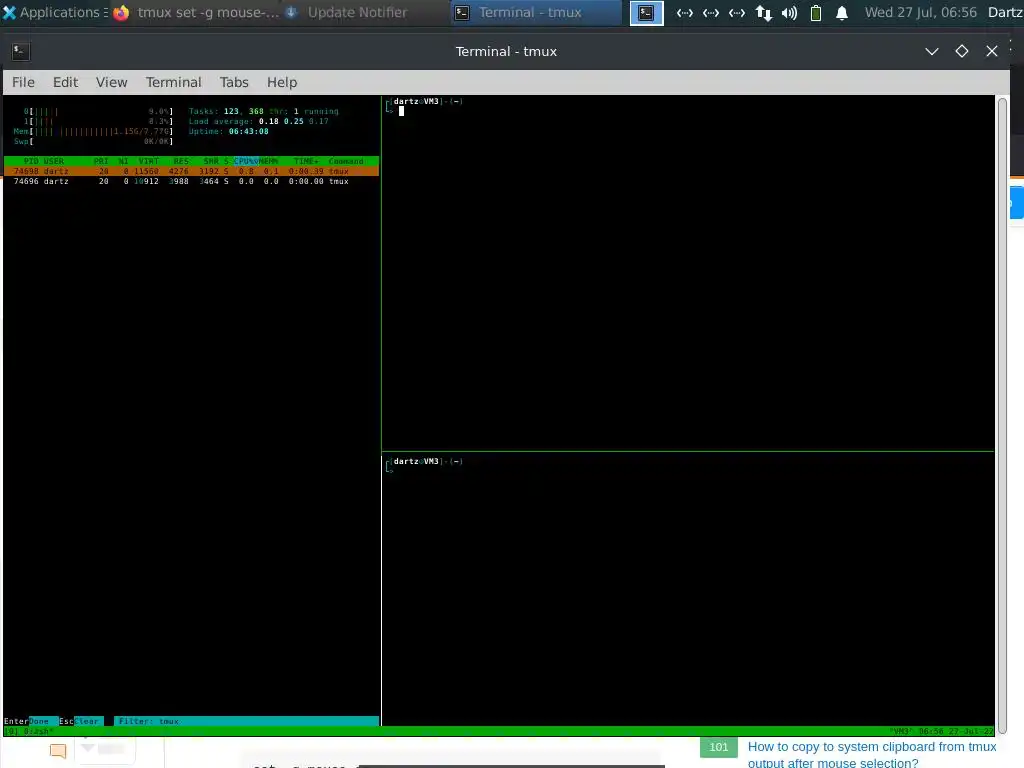Sort htop by the Command column header
This screenshot has width=1024, height=768.
(346, 161)
